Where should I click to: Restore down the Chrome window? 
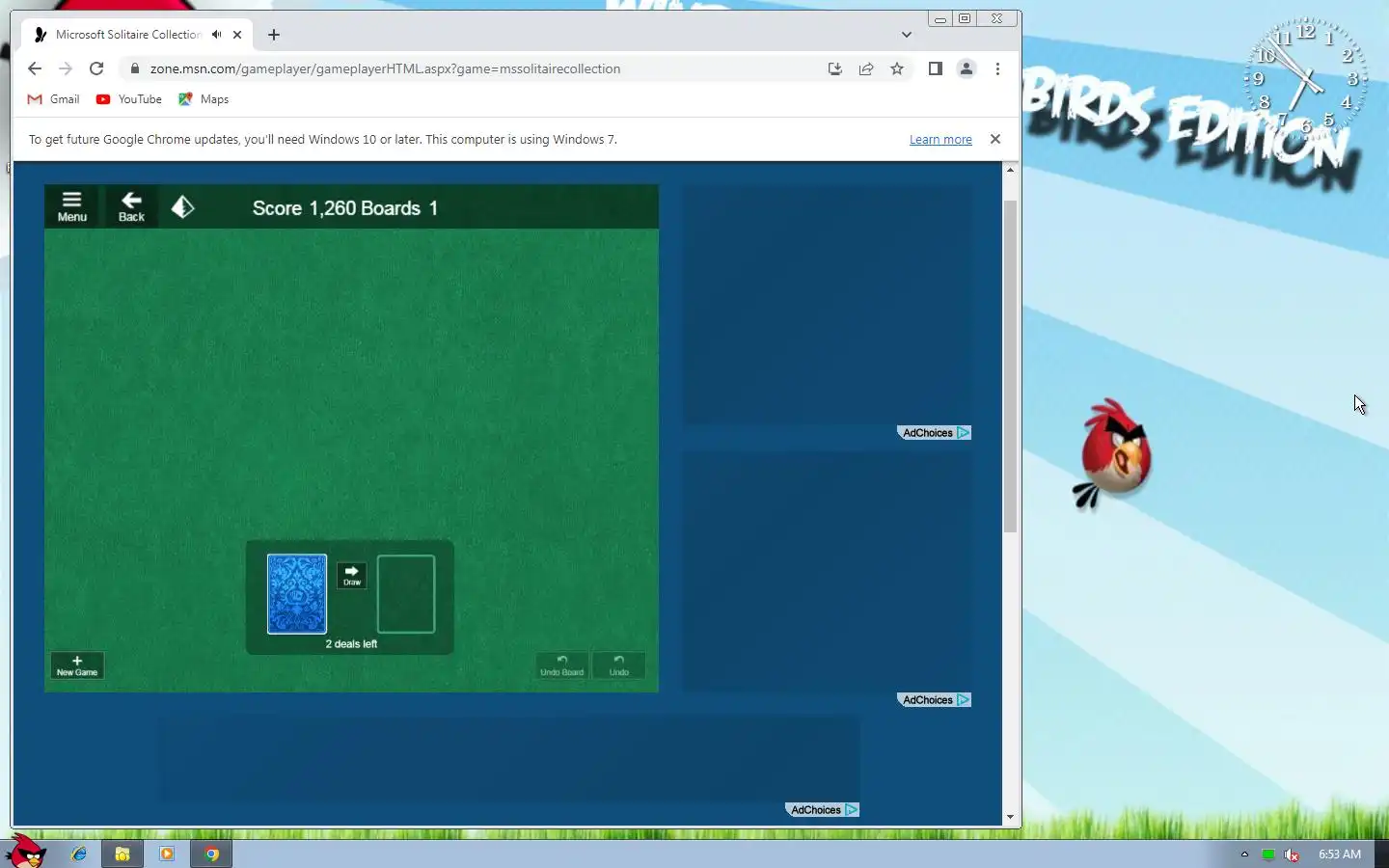click(x=965, y=18)
